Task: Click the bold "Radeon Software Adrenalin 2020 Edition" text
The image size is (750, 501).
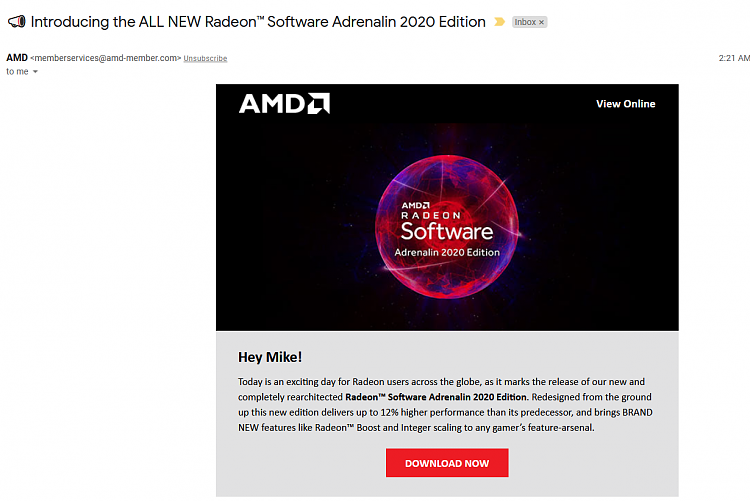Action: tap(436, 397)
